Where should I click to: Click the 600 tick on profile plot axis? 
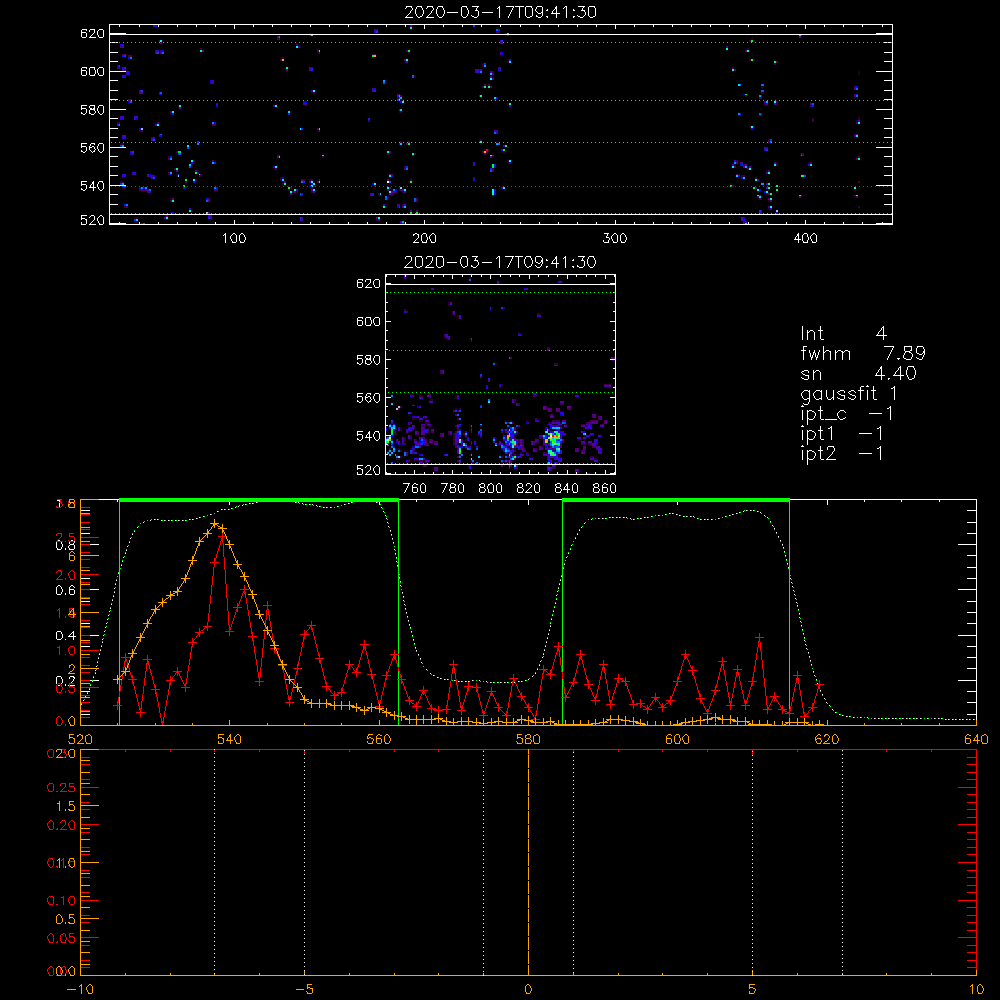pos(677,739)
